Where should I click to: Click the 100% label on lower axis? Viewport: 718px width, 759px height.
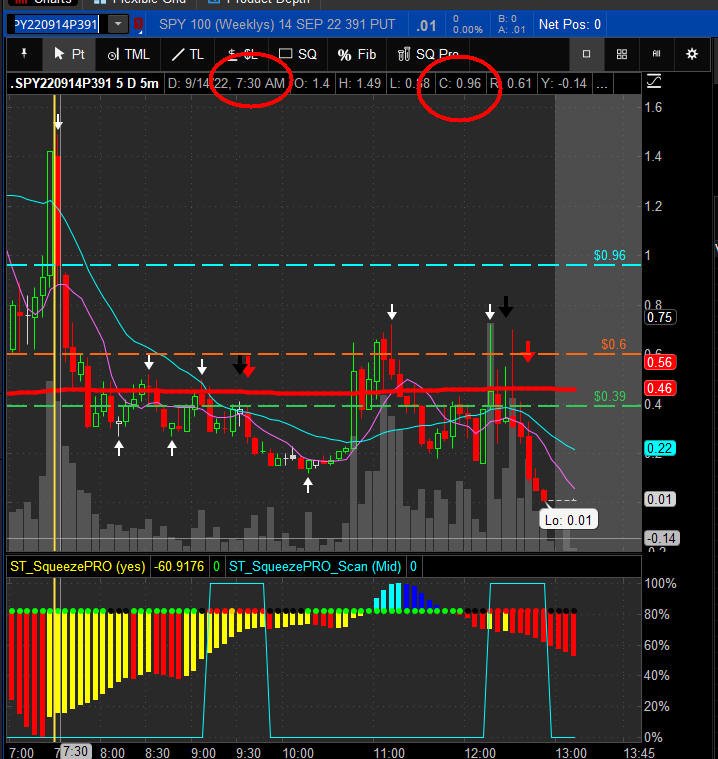pyautogui.click(x=660, y=583)
